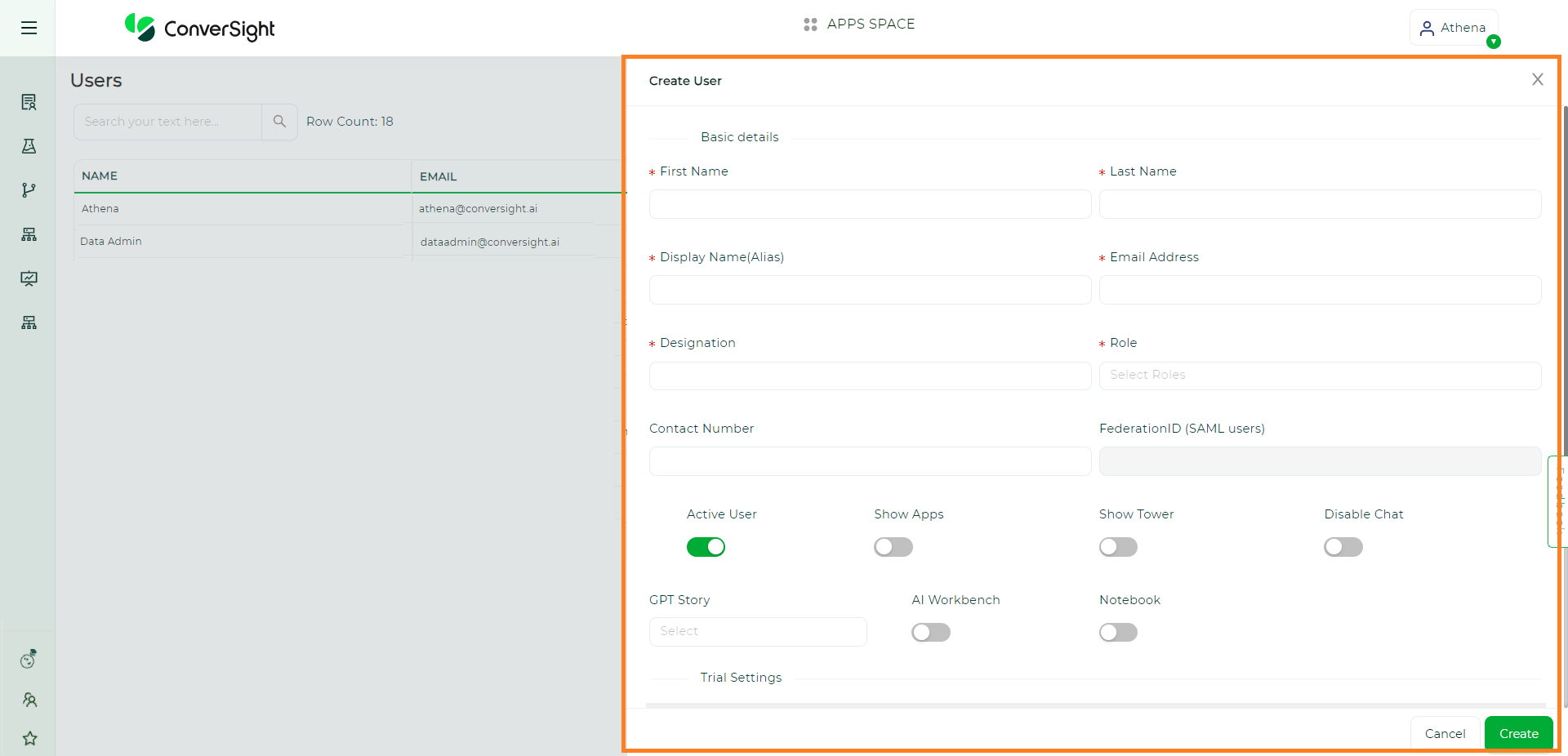Click the dataadmin@conversight.ai email cell
The image size is (1568, 756).
(490, 242)
